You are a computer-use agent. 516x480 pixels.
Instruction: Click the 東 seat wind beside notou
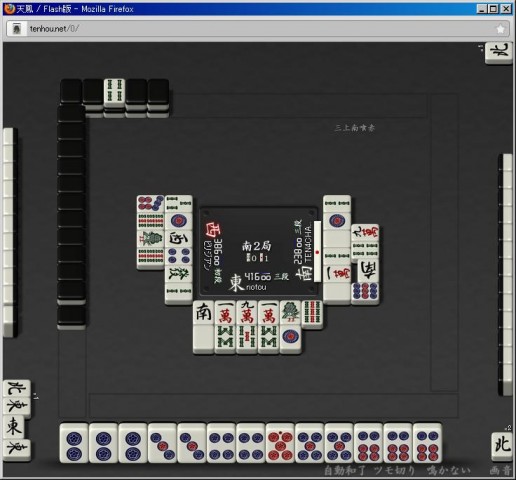click(x=236, y=283)
